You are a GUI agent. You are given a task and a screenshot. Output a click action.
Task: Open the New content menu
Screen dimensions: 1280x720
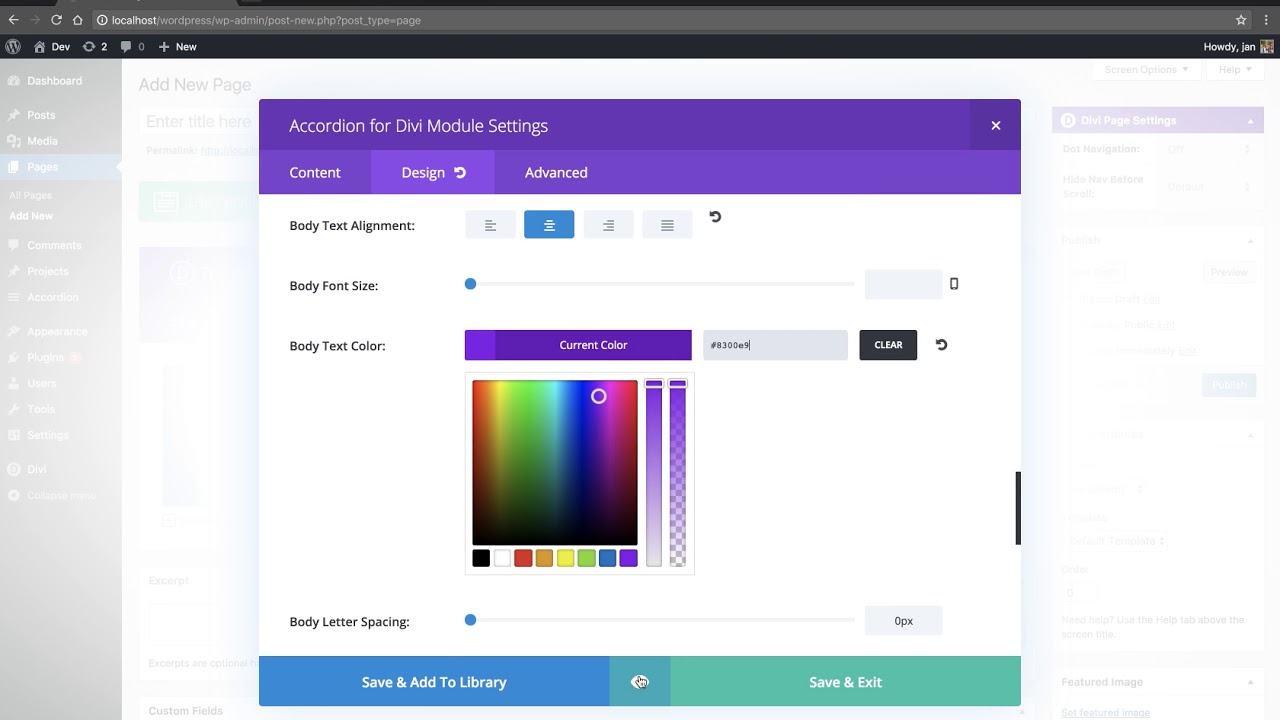pos(177,47)
